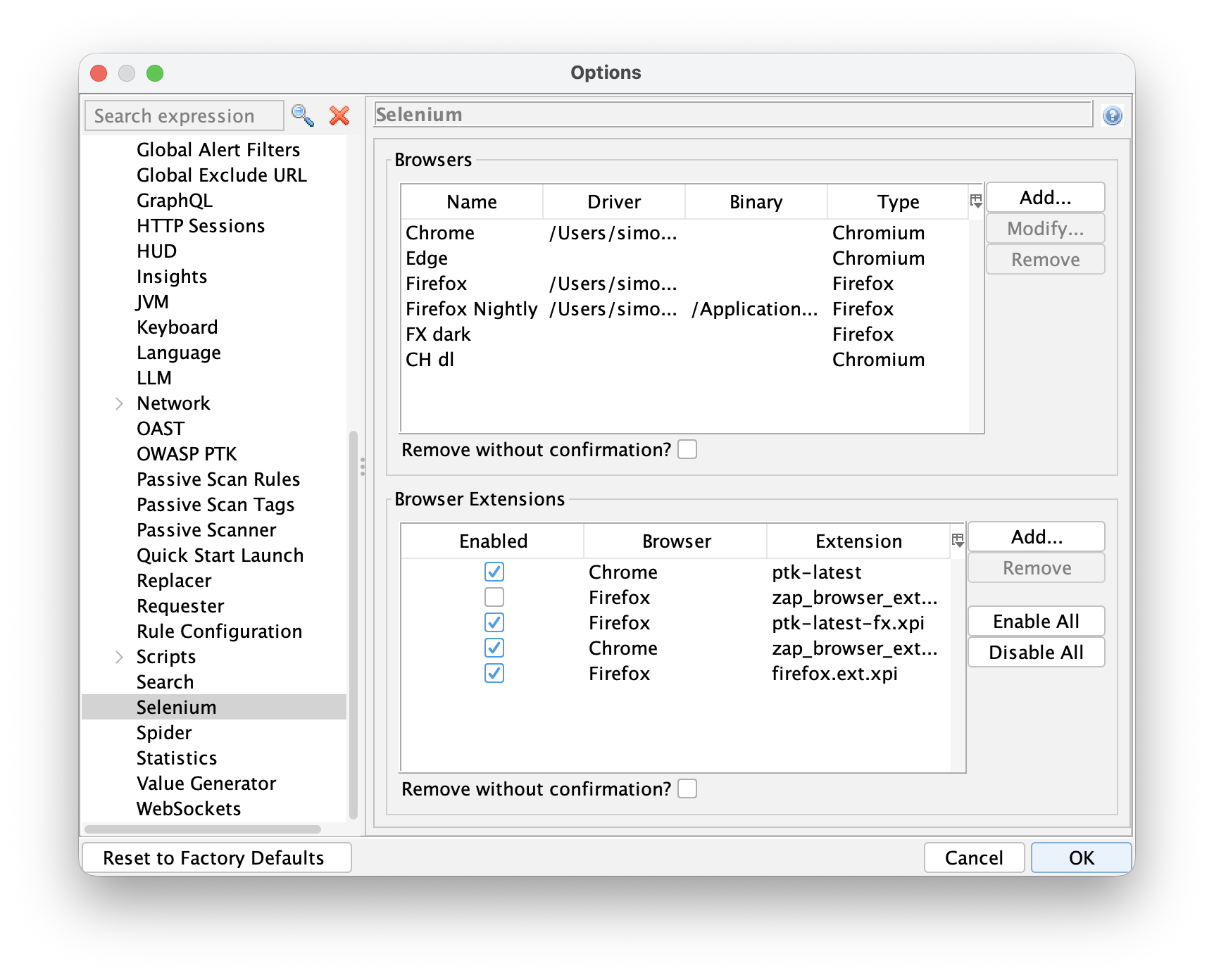Clear the search using the red X icon
Viewport: 1214px width, 980px height.
pyautogui.click(x=338, y=115)
